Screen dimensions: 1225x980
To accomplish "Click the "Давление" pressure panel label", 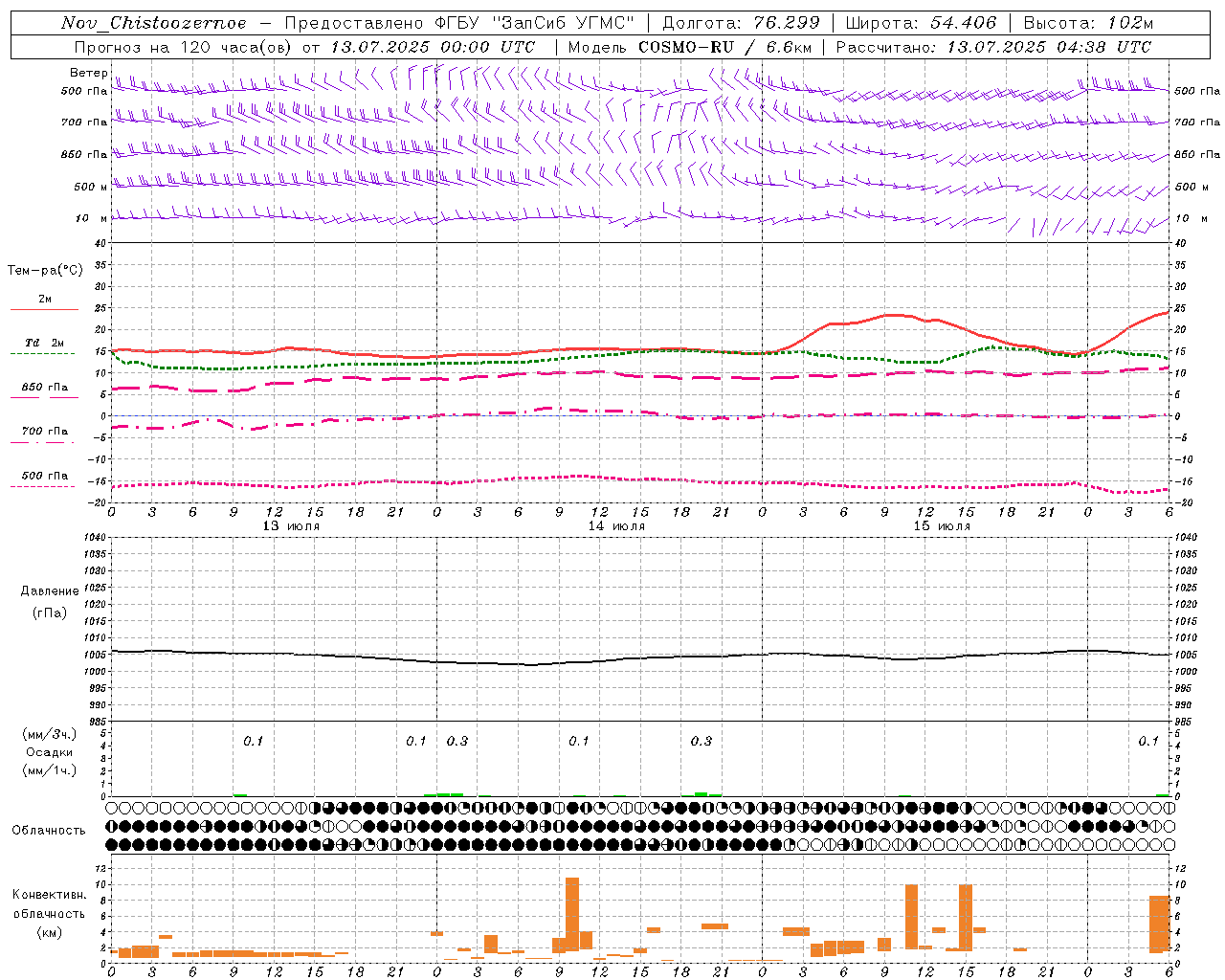I will (x=50, y=591).
